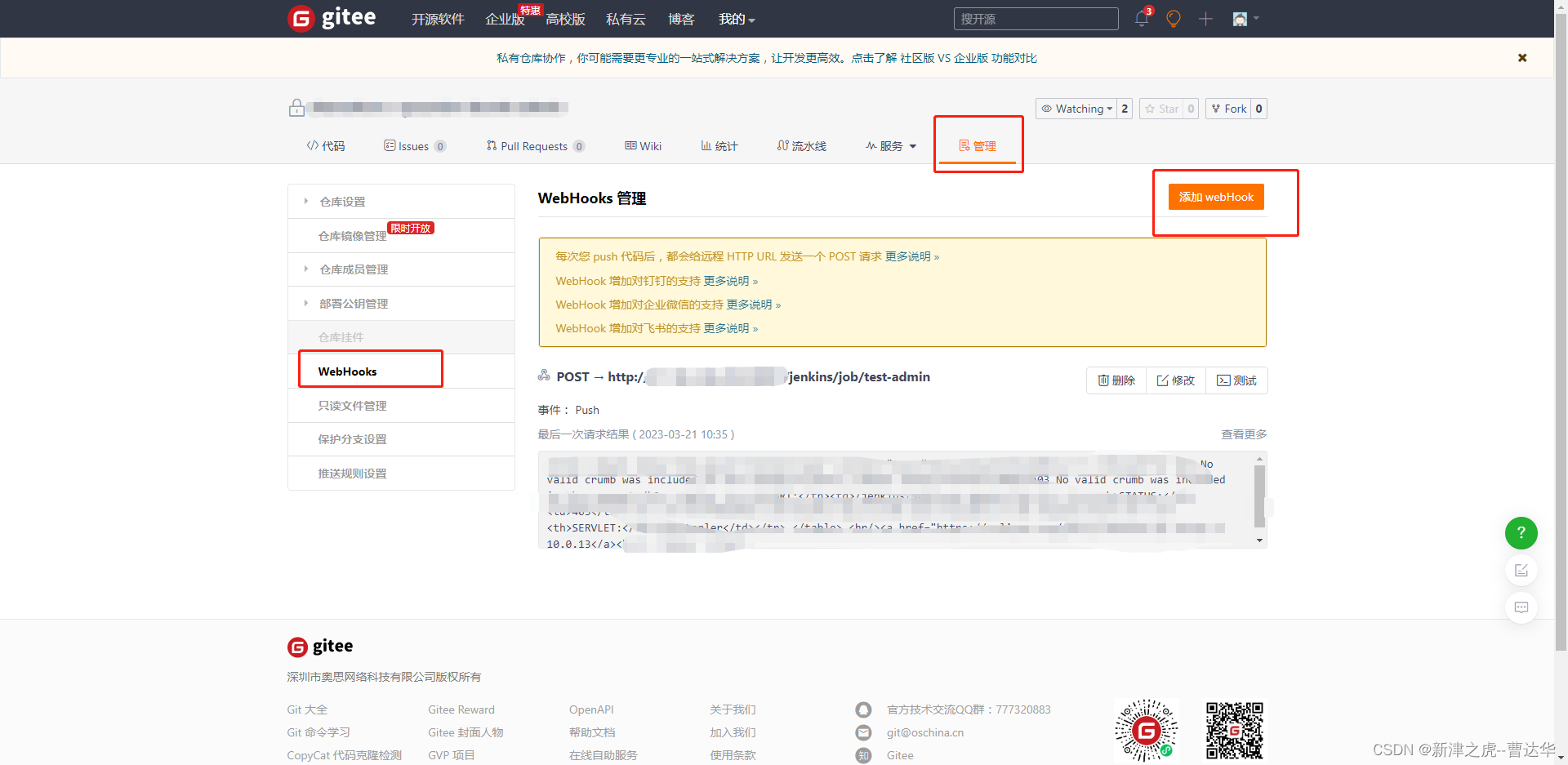Open 只读文件管理 in the sidebar
This screenshot has width=1568, height=765.
pos(401,406)
